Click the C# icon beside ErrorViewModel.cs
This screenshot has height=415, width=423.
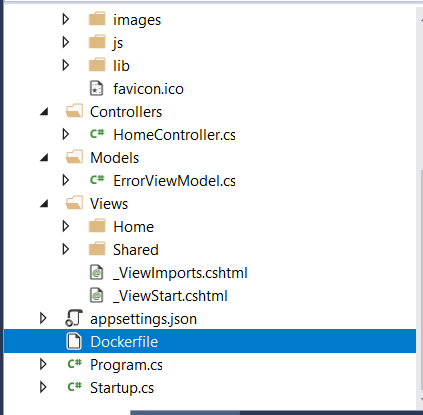point(97,180)
